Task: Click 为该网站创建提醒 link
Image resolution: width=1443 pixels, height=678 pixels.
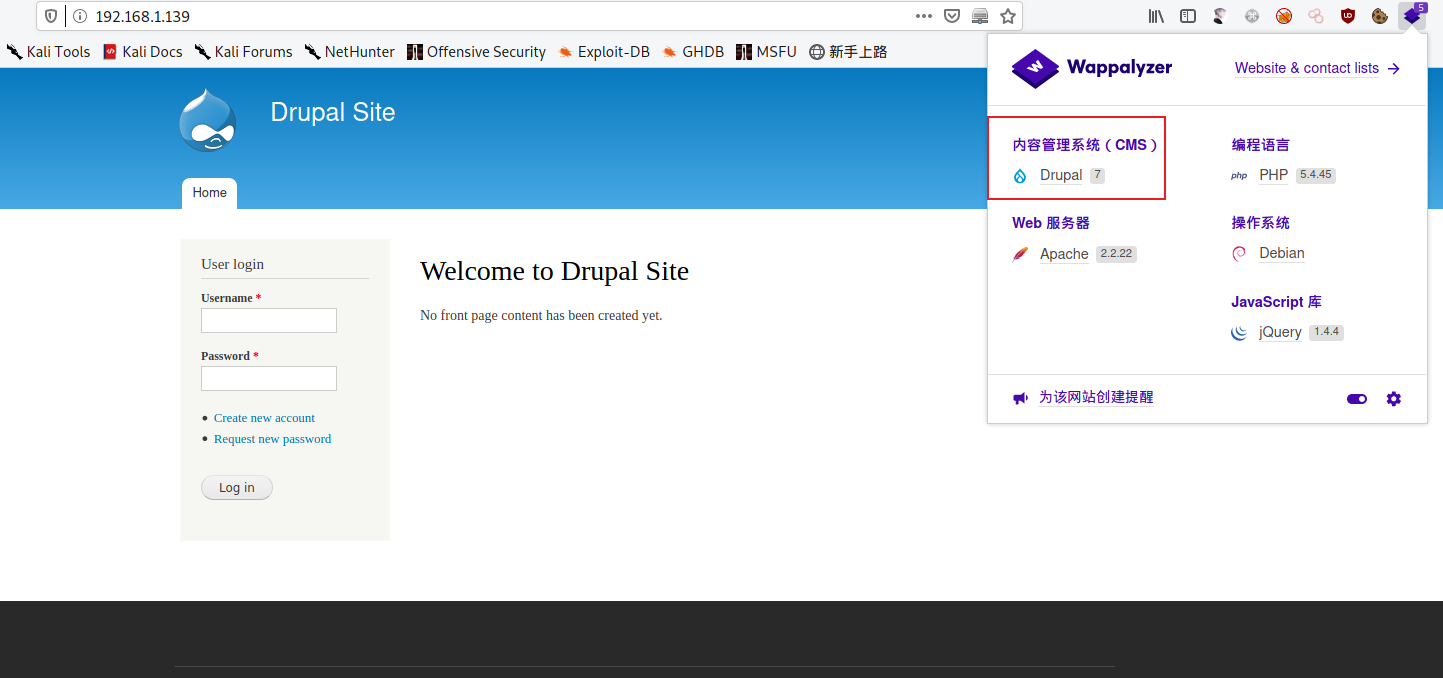Action: 1096,397
